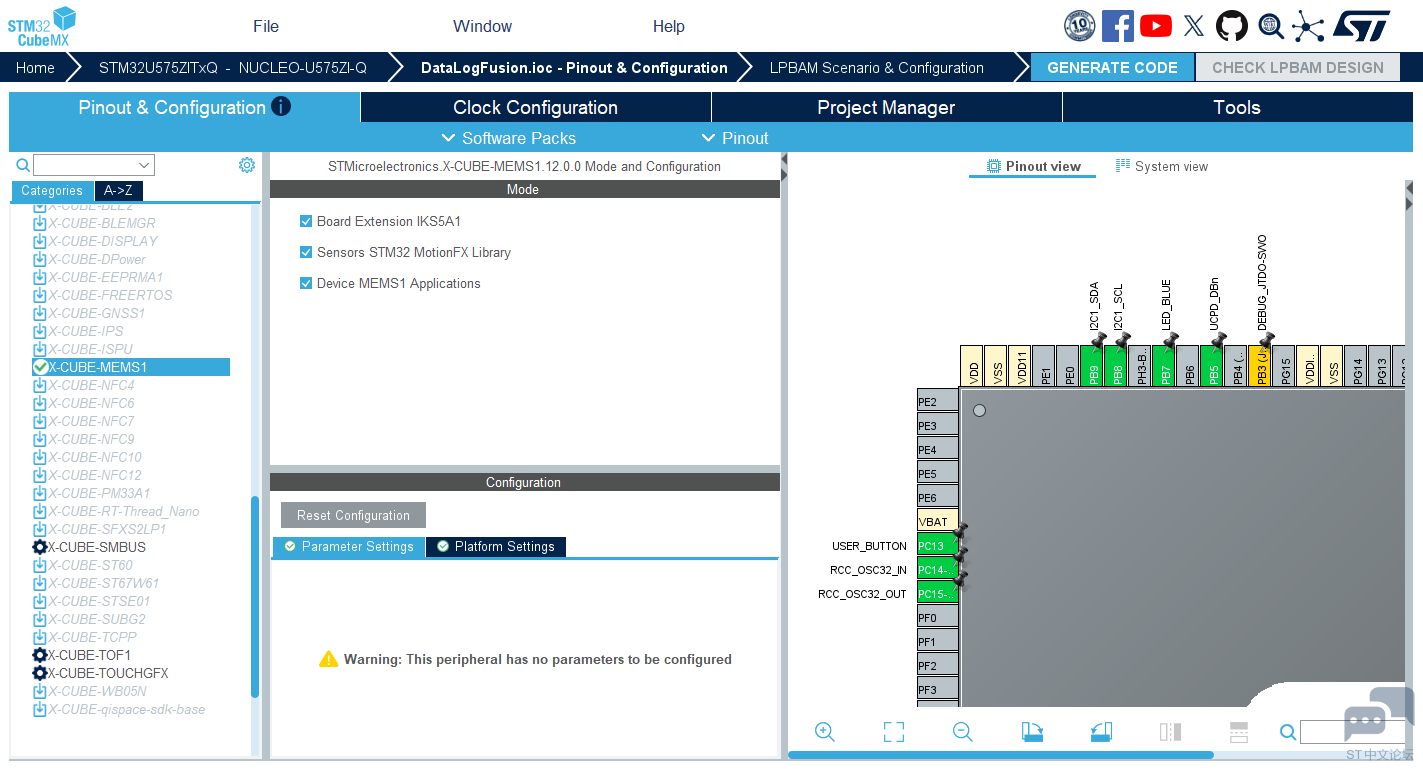1423x770 pixels.
Task: Switch to the Clock Configuration tab
Action: (x=535, y=107)
